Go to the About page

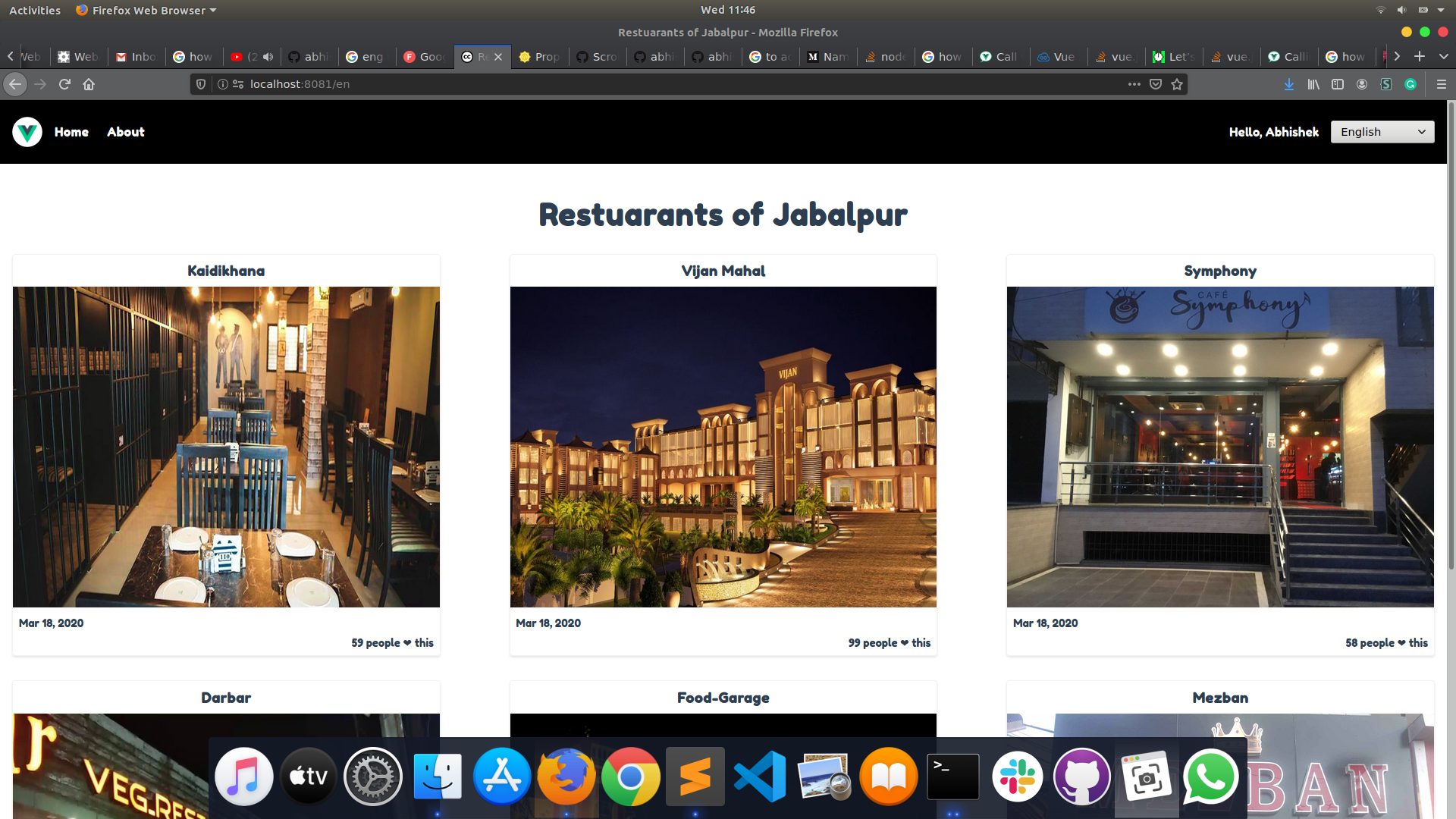click(x=125, y=132)
